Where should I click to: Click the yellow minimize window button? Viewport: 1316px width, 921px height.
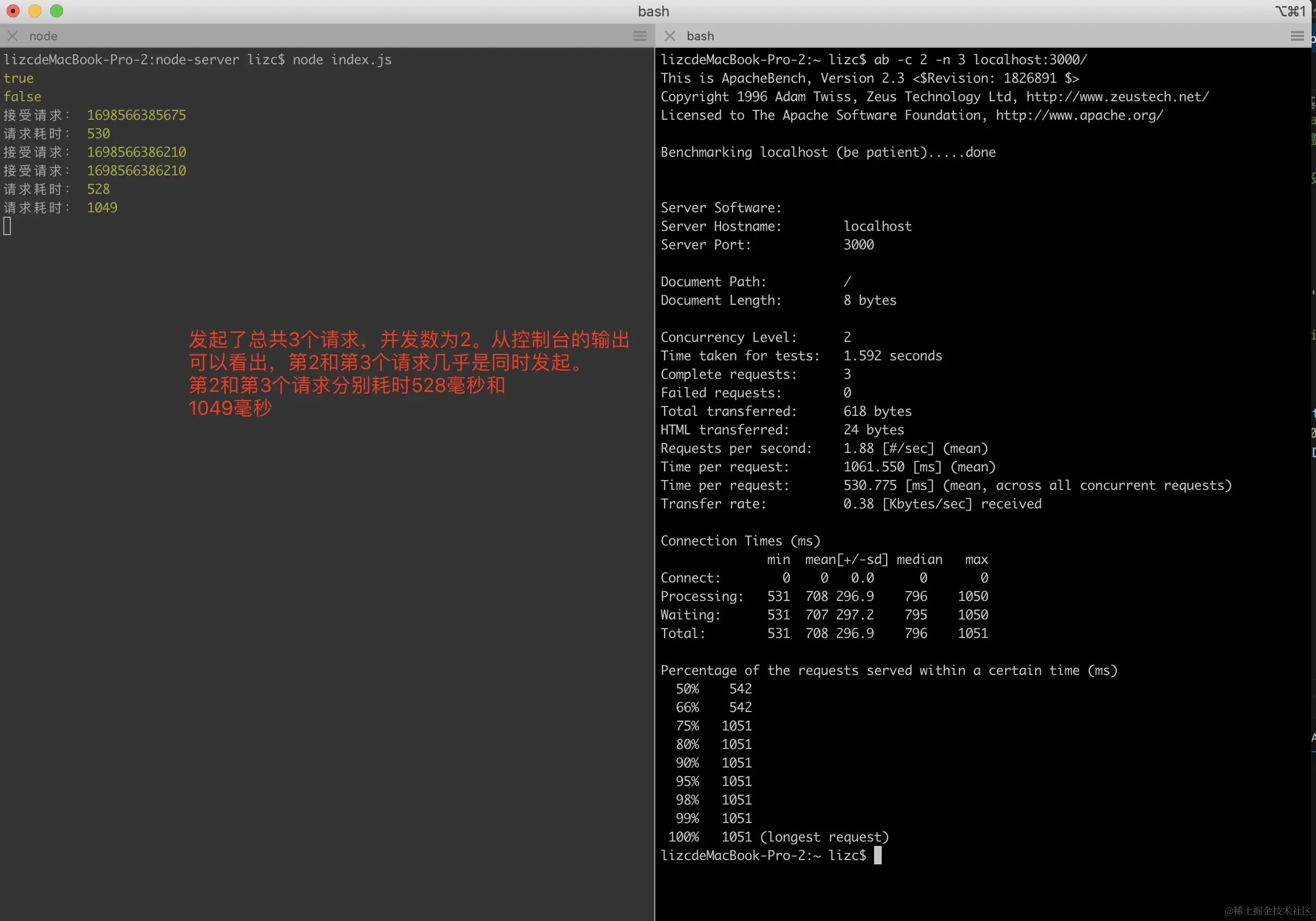point(34,11)
